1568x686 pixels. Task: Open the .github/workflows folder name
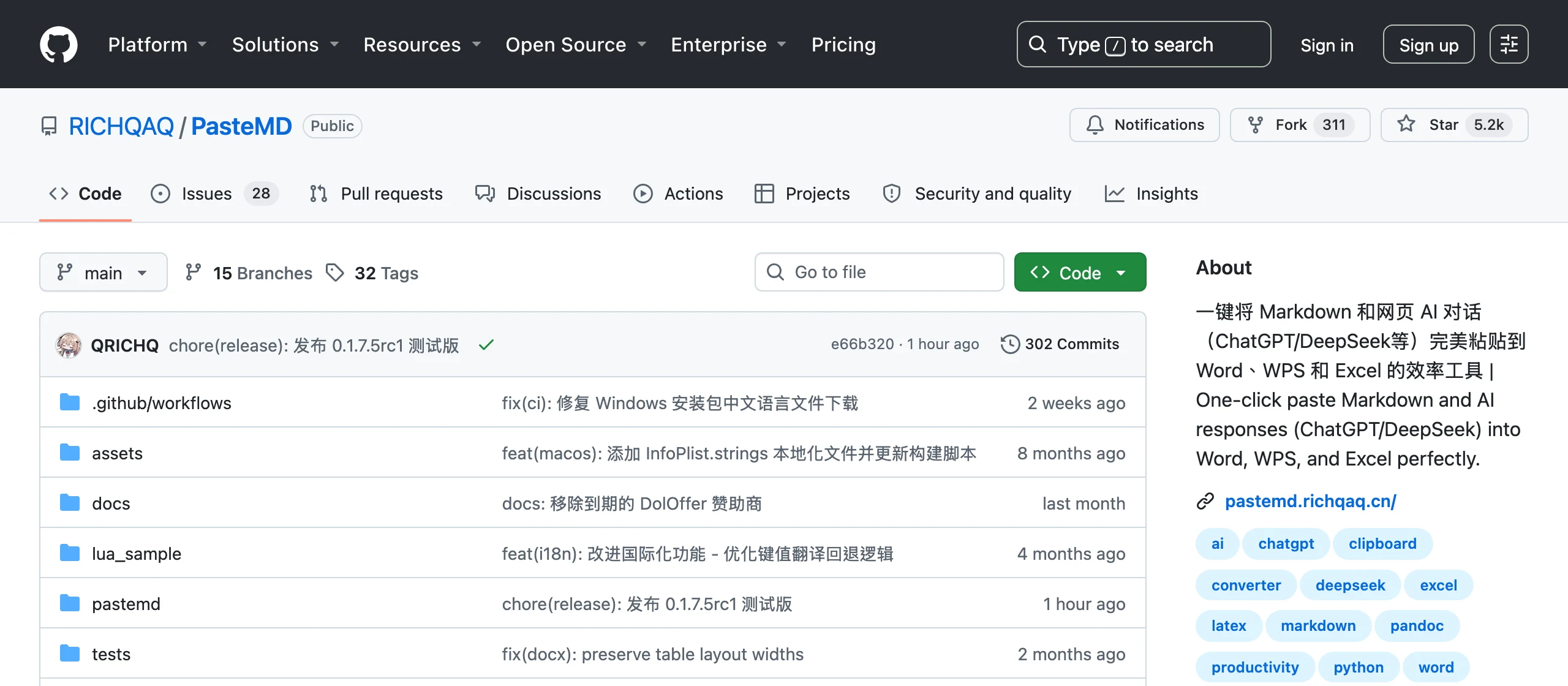point(162,403)
